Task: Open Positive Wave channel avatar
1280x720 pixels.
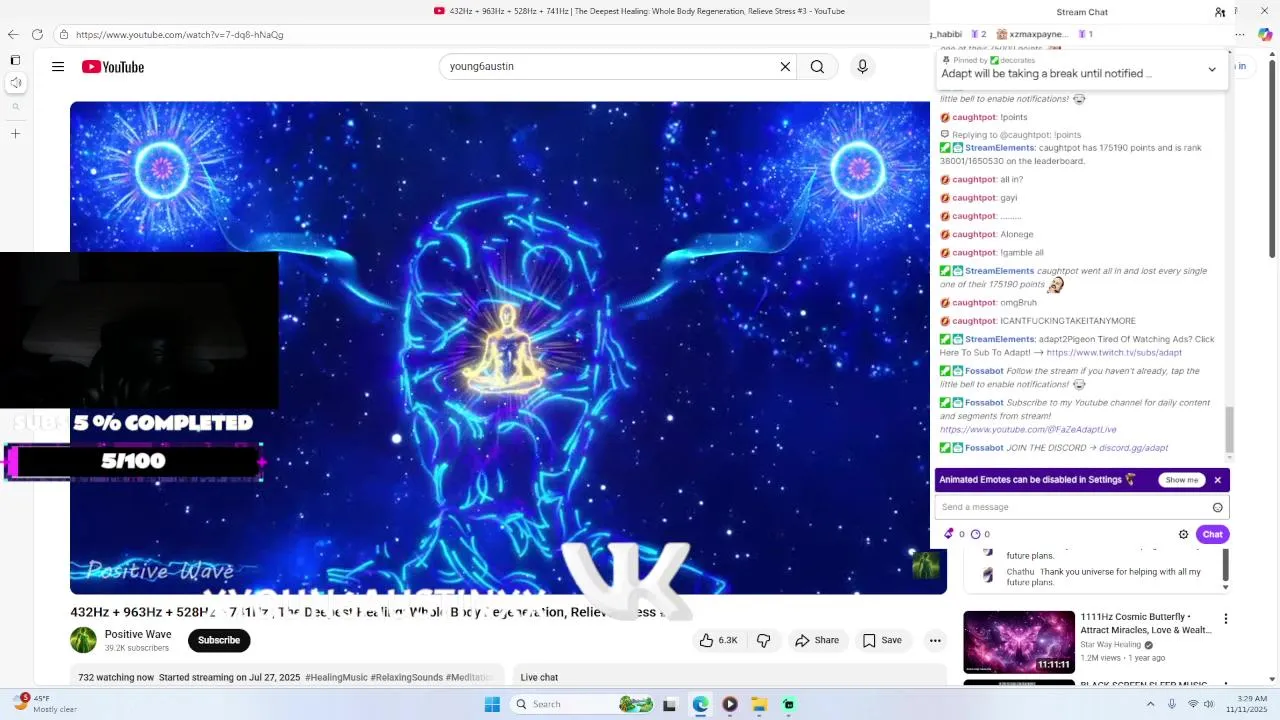Action: 83,640
